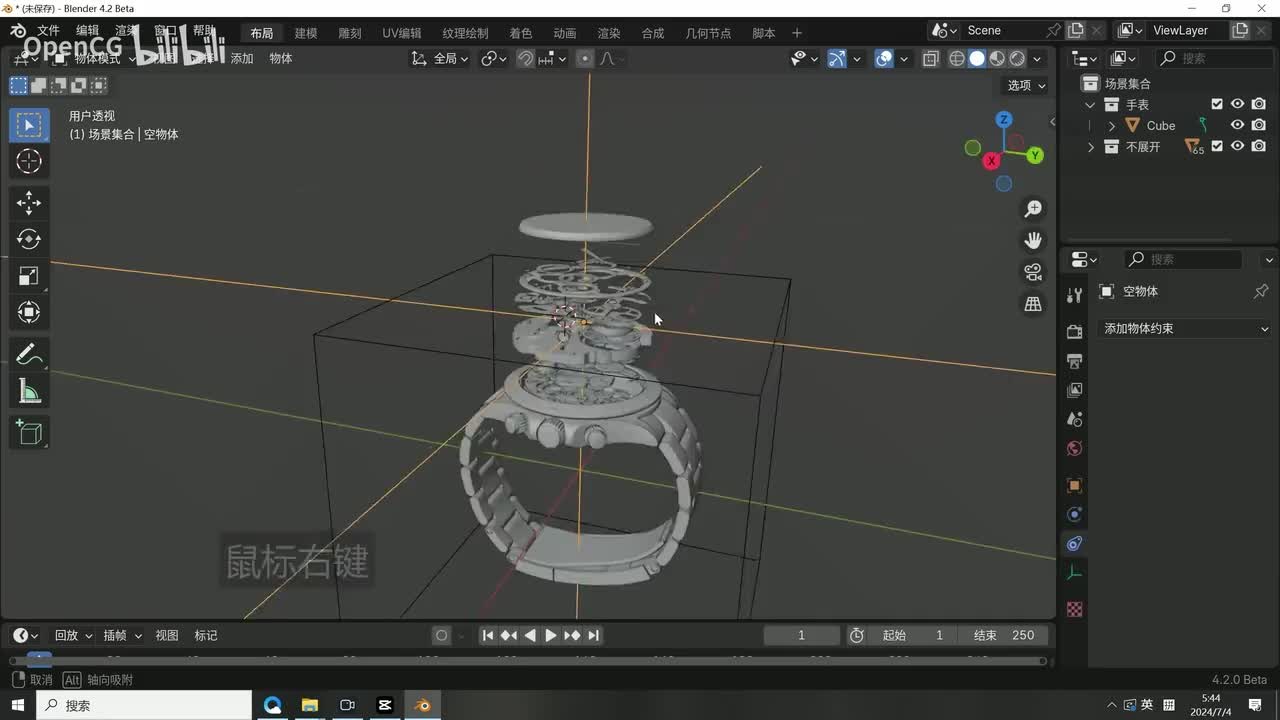Screen dimensions: 1280x720
Task: Open the Object Constraints properties tab
Action: pos(1075,544)
